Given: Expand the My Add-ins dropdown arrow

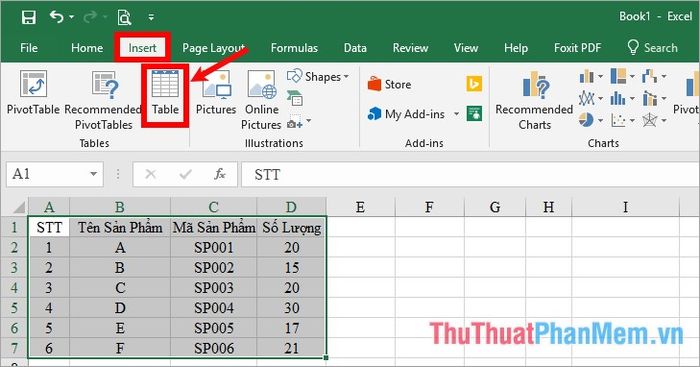Looking at the screenshot, I should [456, 114].
